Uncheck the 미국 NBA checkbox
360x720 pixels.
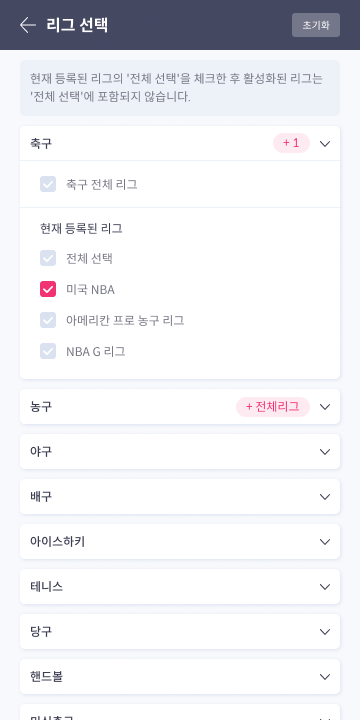pyautogui.click(x=48, y=289)
